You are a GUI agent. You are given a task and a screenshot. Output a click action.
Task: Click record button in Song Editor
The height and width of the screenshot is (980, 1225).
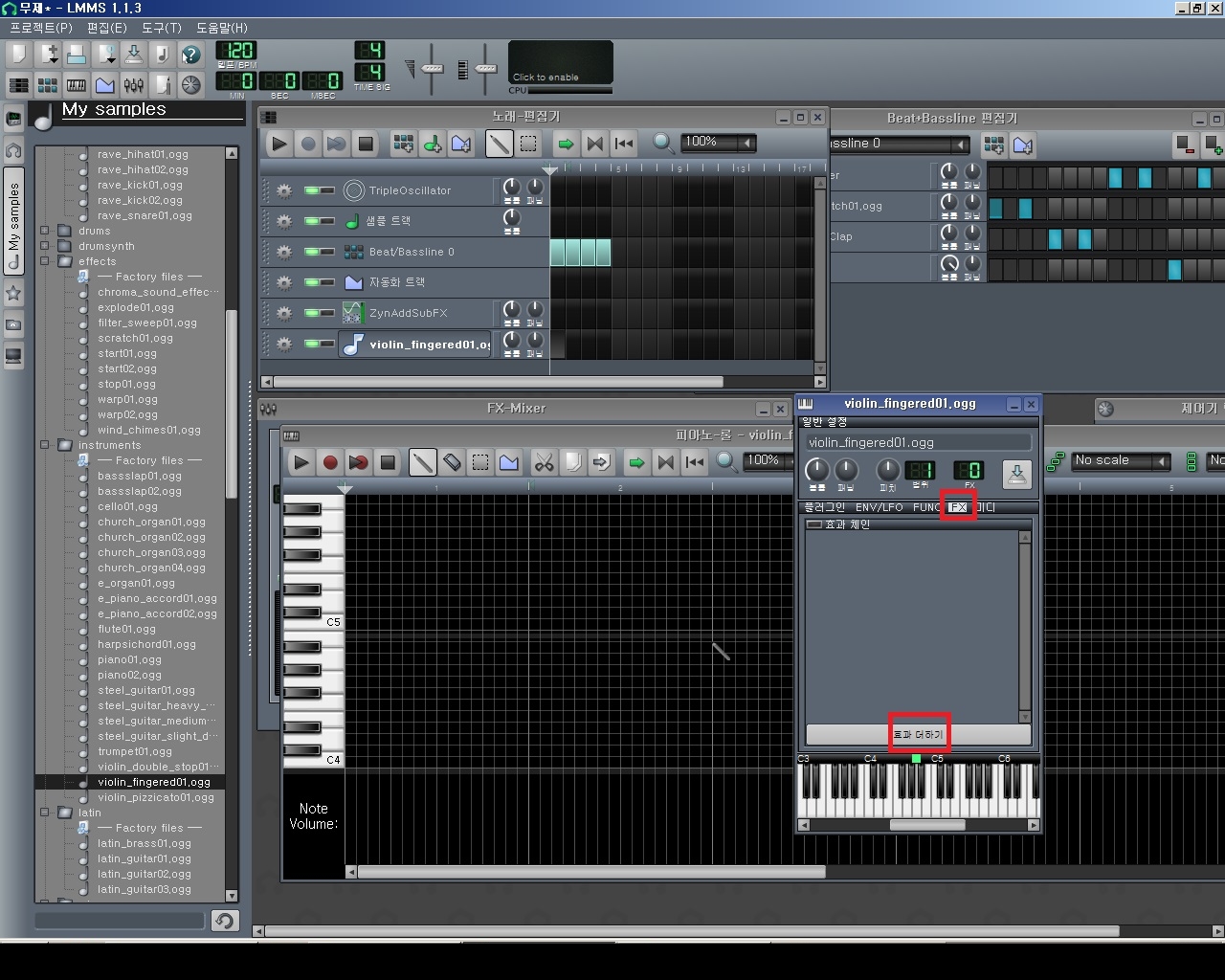click(307, 144)
